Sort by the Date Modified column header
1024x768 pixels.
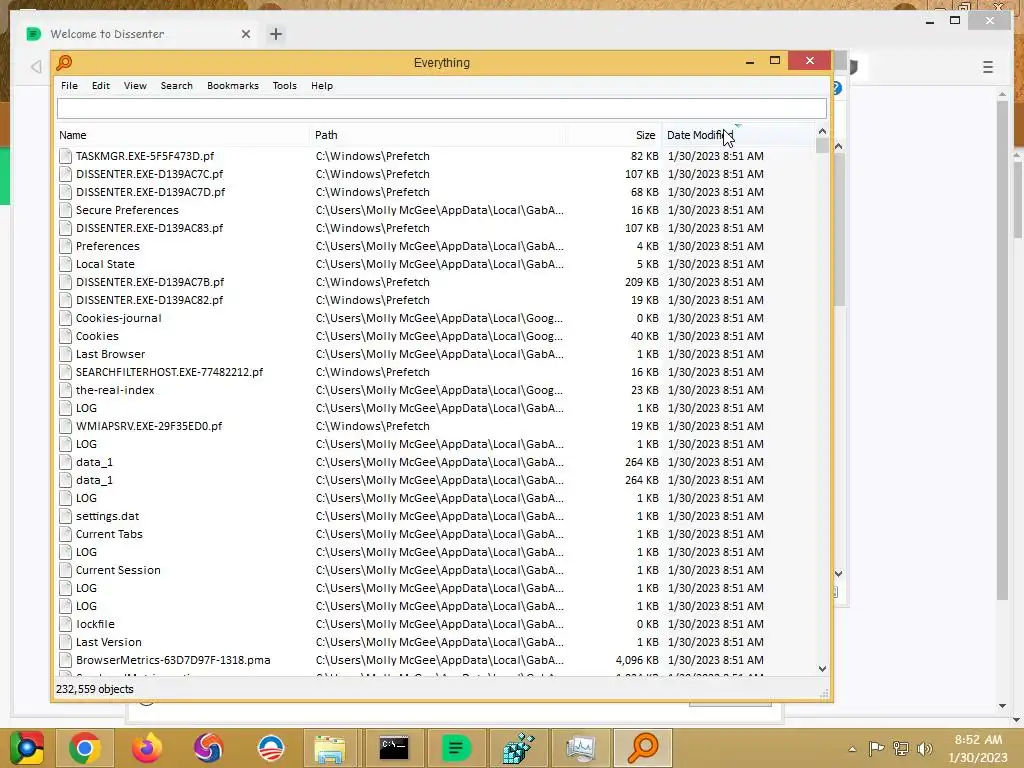point(738,135)
